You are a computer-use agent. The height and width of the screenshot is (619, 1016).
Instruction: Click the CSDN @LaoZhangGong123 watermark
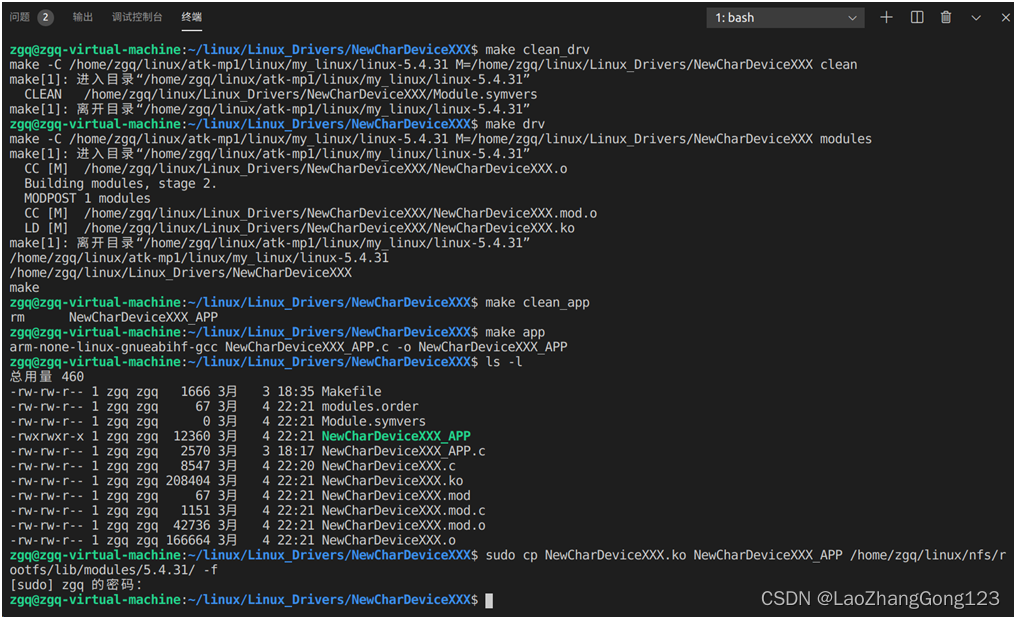[x=880, y=599]
